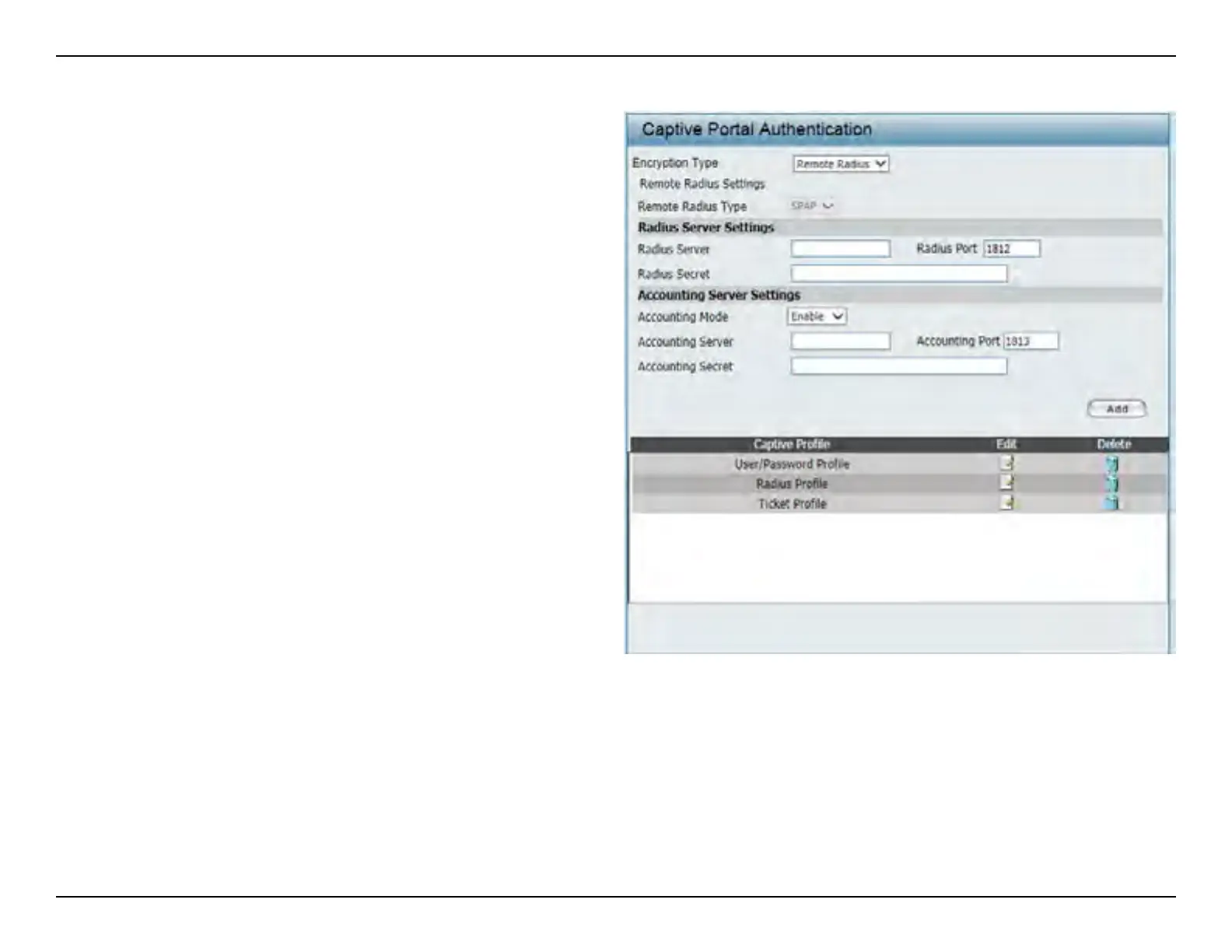
Task: Click the Radius Server Settings heading
Action: tap(706, 227)
